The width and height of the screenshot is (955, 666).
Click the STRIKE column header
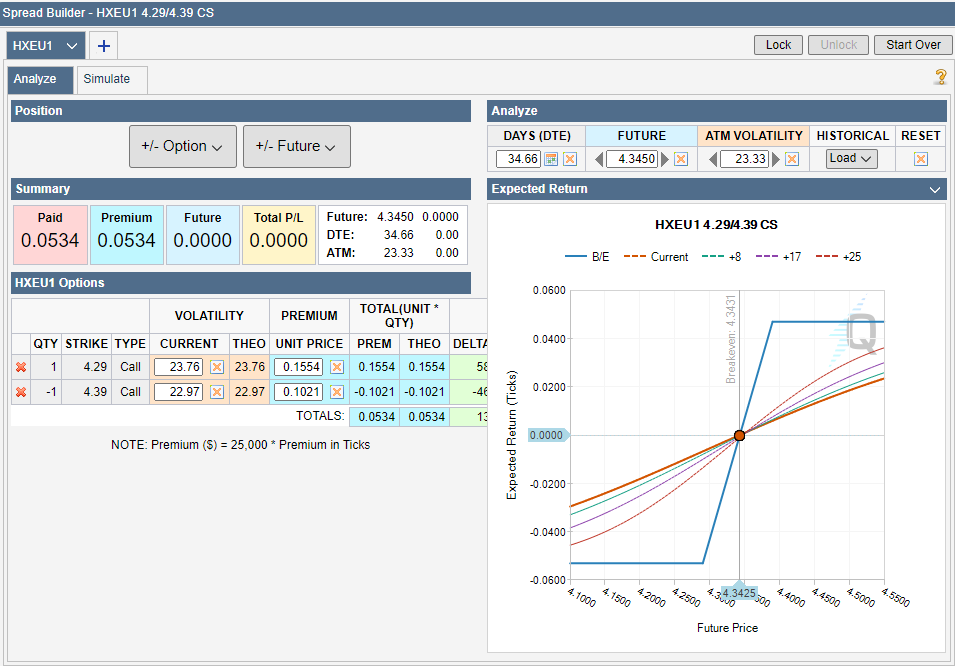tap(86, 344)
